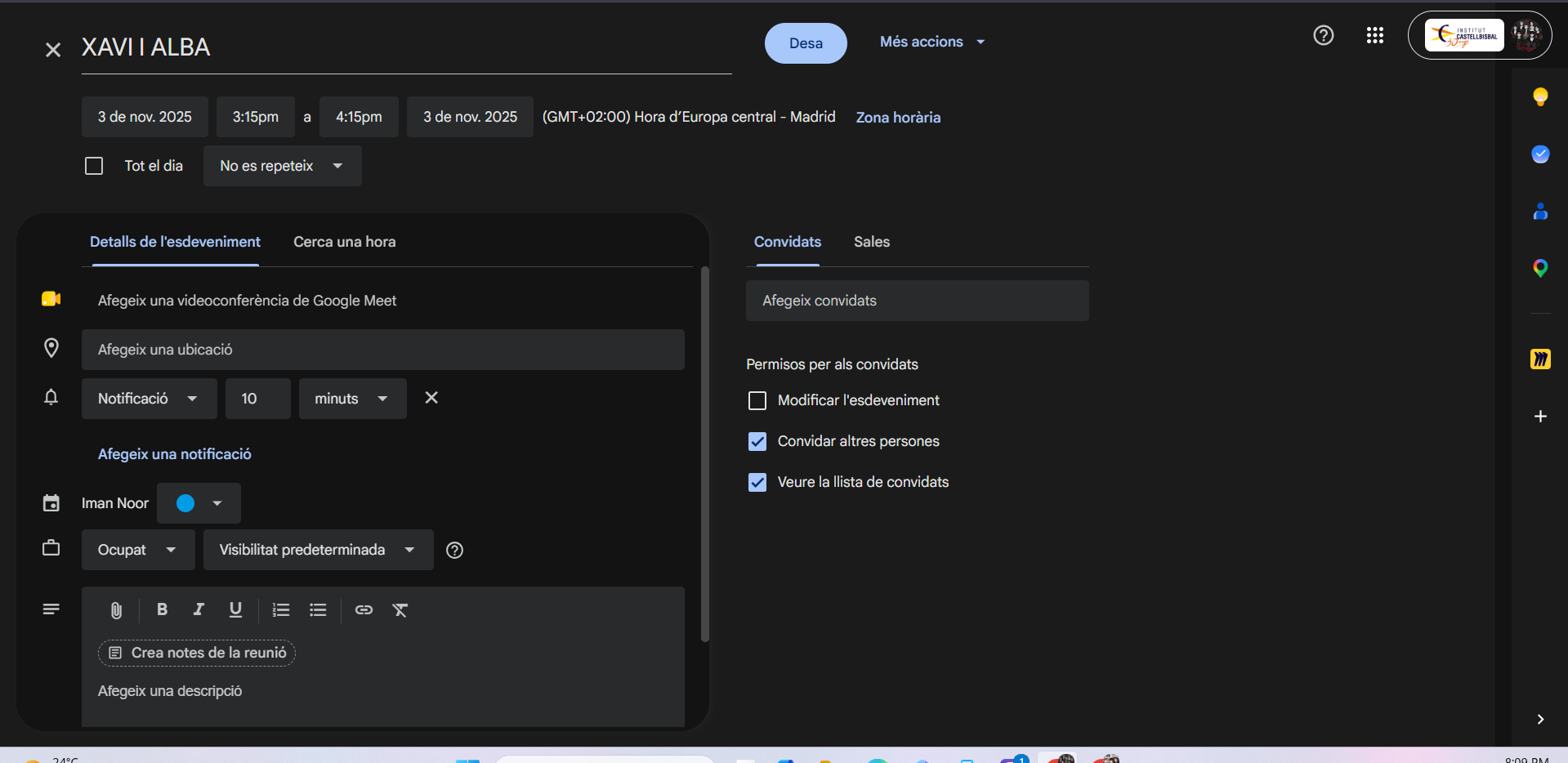
Task: Open the start date 3 de nov. 2025
Action: (145, 117)
